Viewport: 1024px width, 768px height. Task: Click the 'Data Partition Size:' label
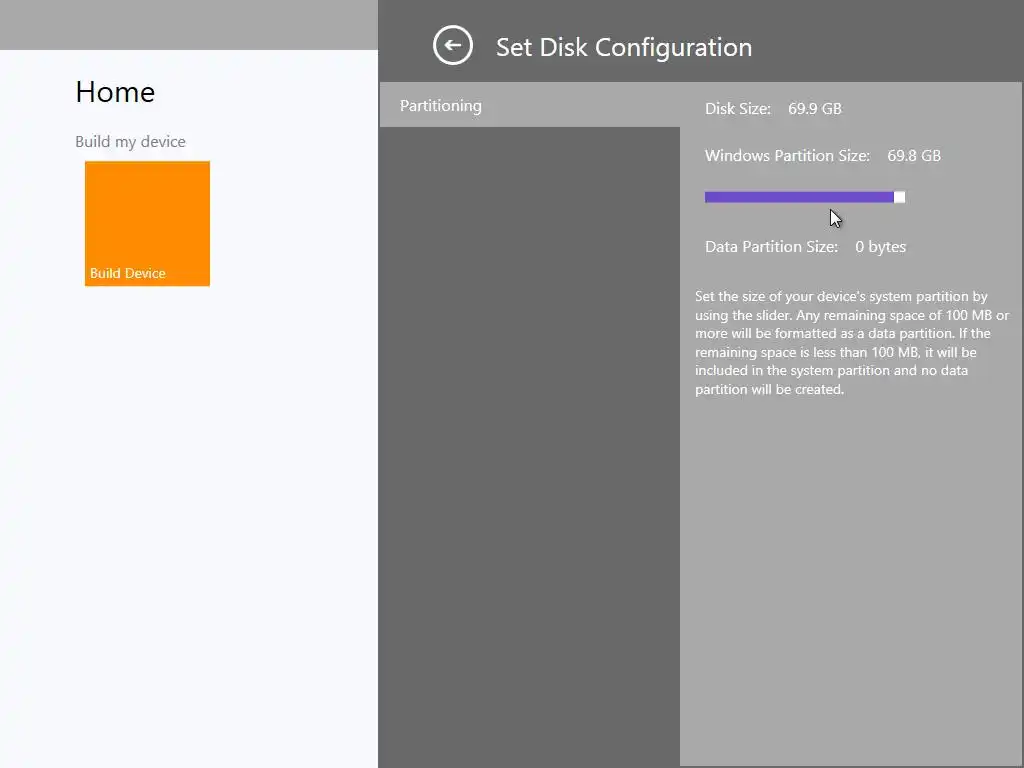[x=771, y=246]
